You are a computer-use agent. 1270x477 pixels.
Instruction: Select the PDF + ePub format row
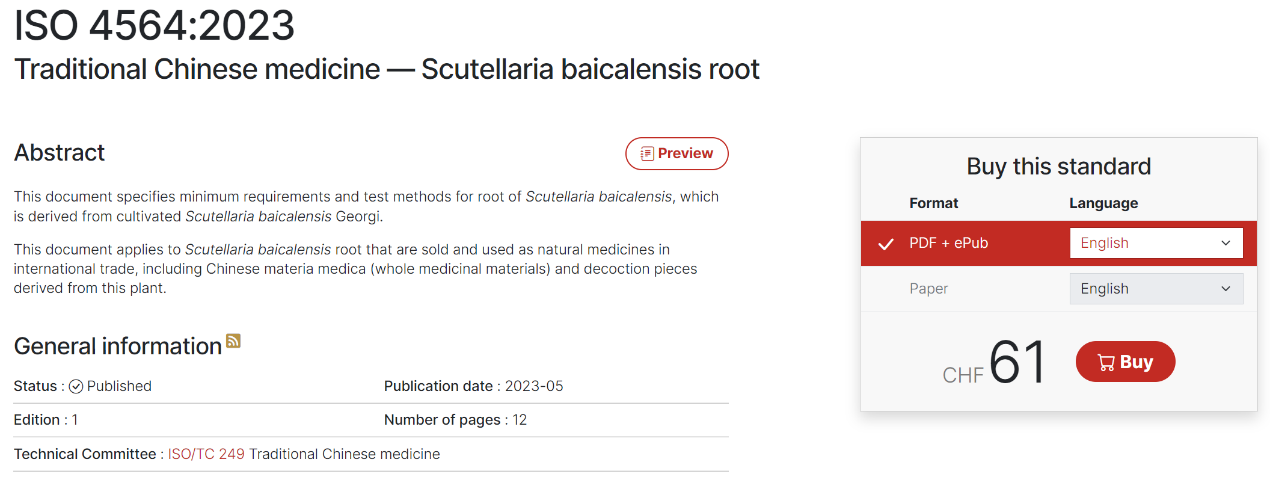(1059, 243)
